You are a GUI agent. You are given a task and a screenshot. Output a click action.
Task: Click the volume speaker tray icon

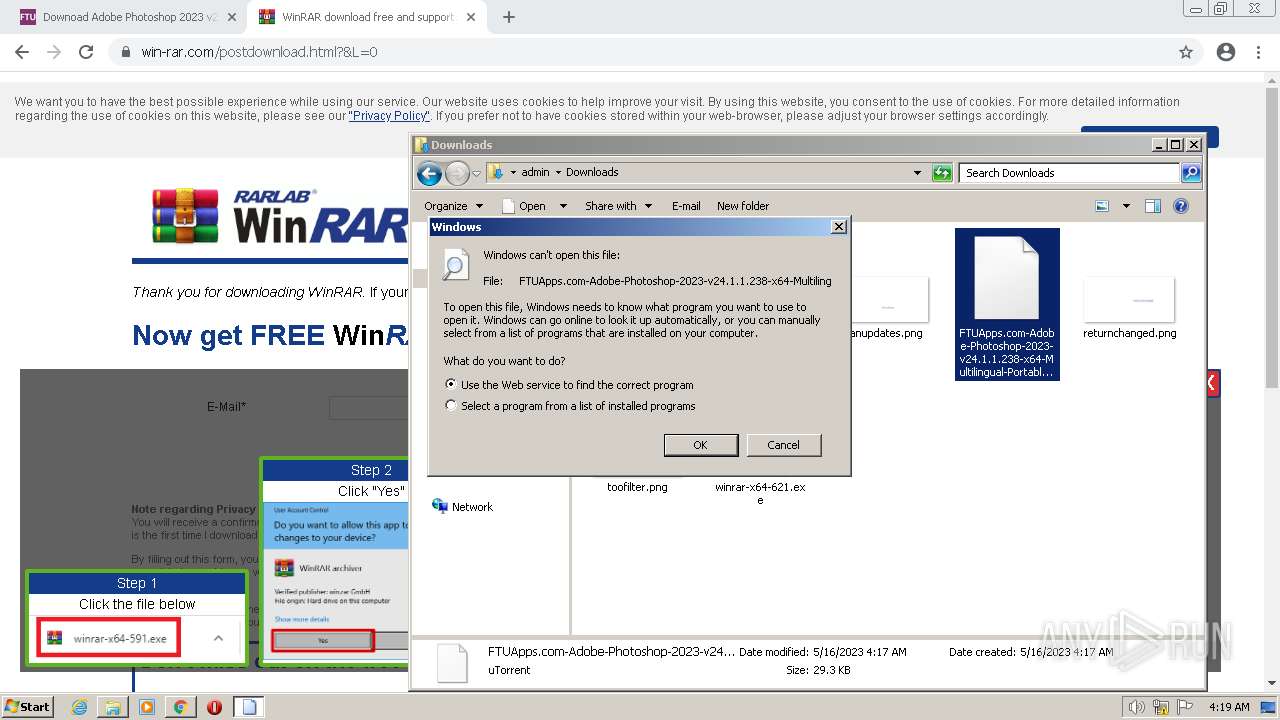tap(1136, 707)
